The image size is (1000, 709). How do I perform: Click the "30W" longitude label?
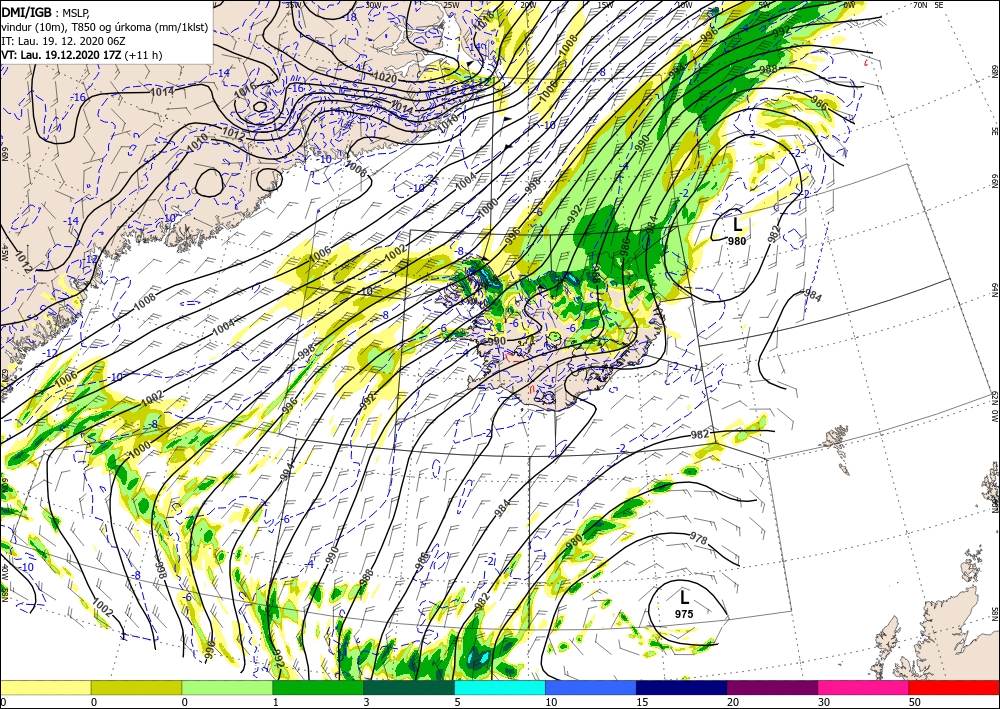point(374,4)
